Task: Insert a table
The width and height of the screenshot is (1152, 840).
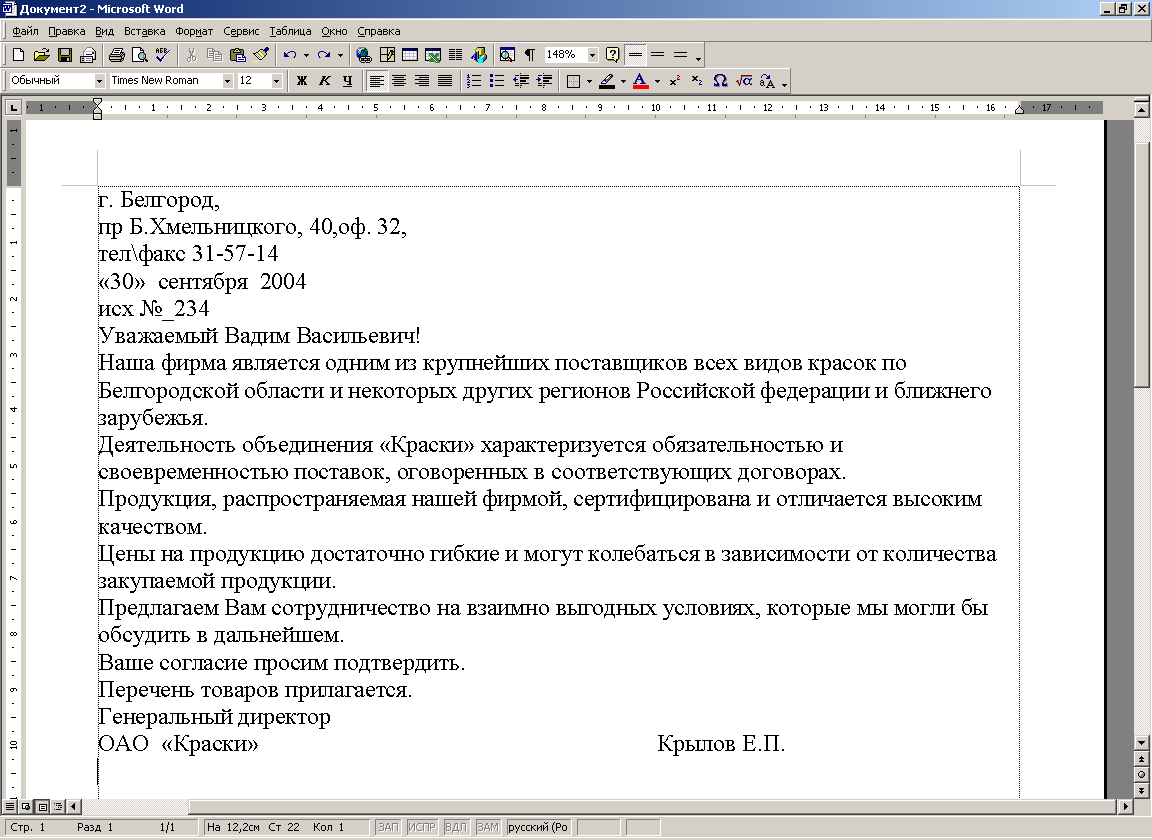Action: tap(410, 54)
